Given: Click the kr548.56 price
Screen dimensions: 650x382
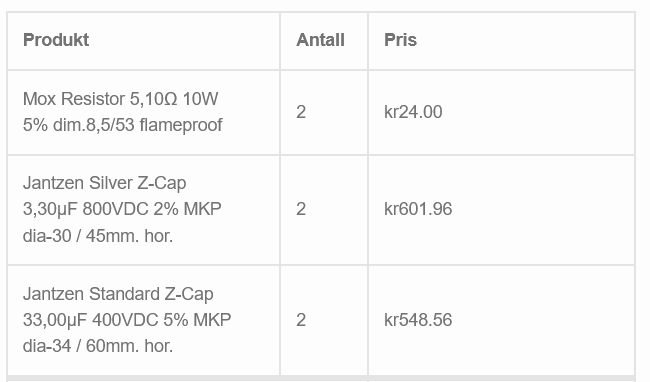Looking at the screenshot, I should [418, 320].
